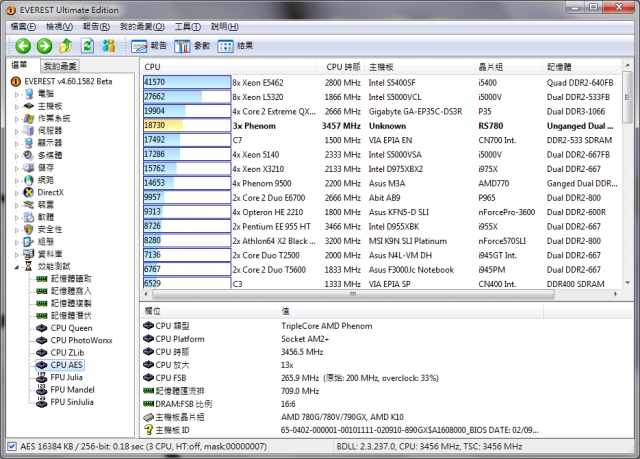This screenshot has height=459, width=640.
Task: Click the Refresh toolbar icon
Action: point(87,46)
